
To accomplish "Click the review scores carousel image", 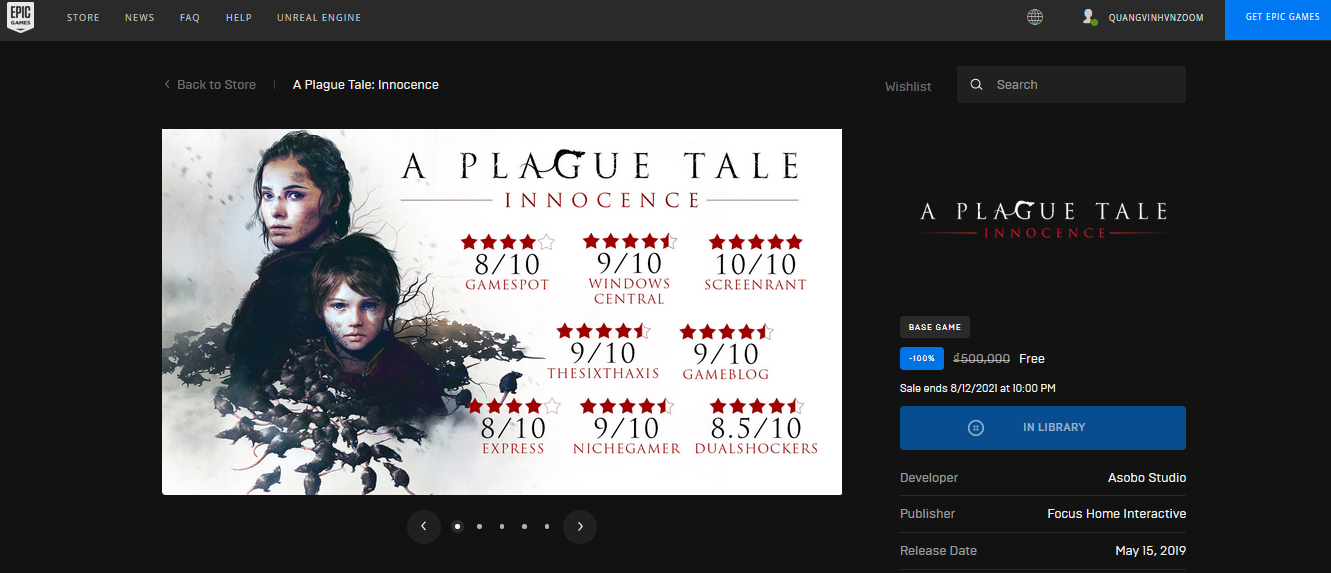I will 502,312.
